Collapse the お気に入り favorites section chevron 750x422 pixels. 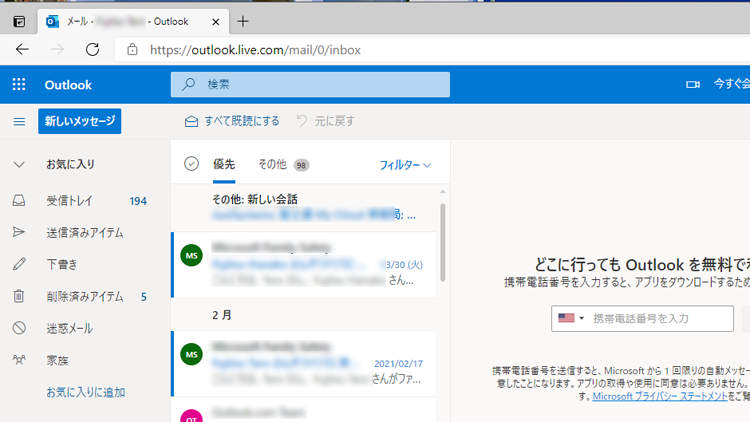19,165
